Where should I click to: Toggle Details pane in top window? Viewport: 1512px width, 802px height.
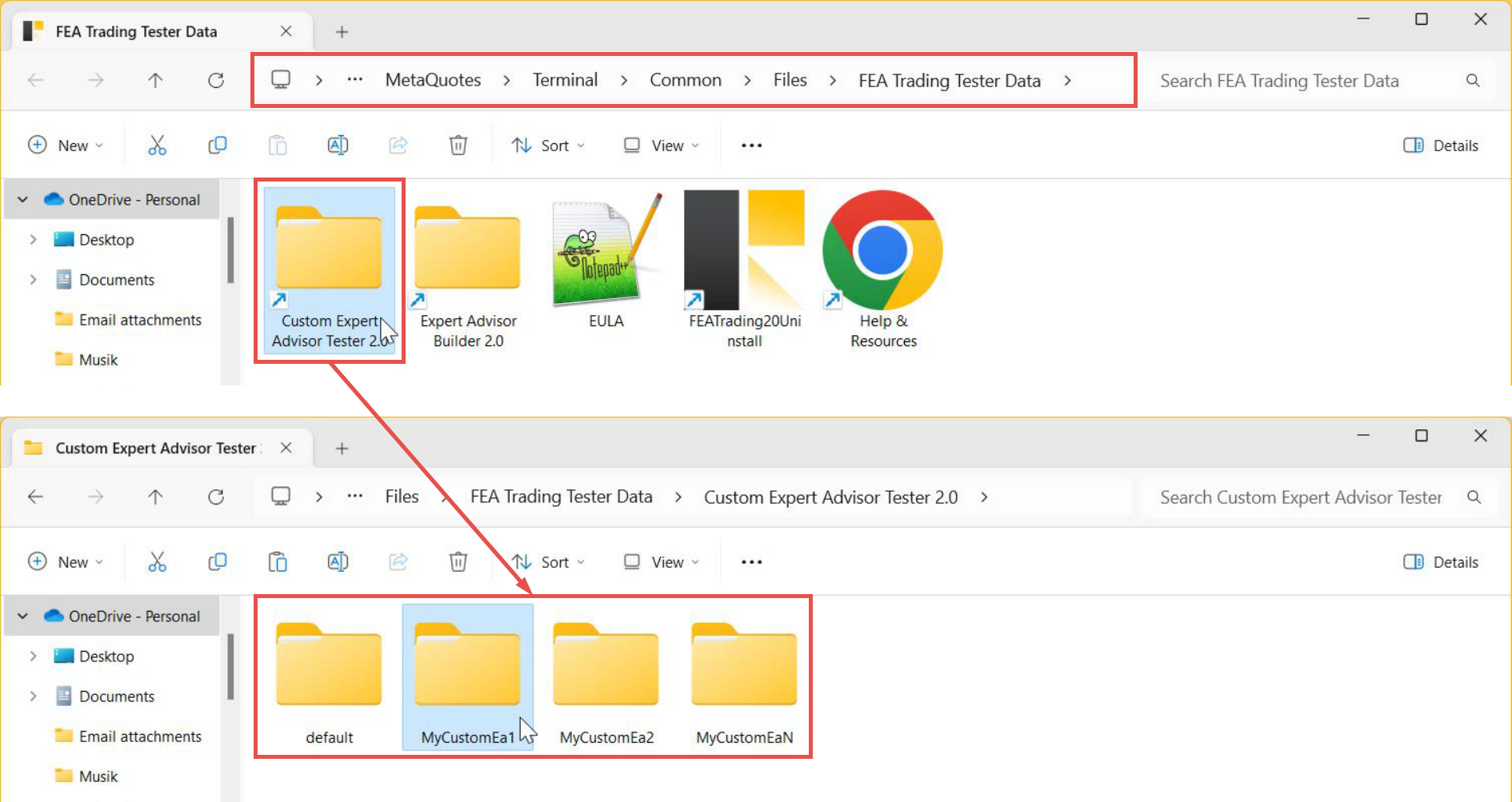pos(1441,146)
